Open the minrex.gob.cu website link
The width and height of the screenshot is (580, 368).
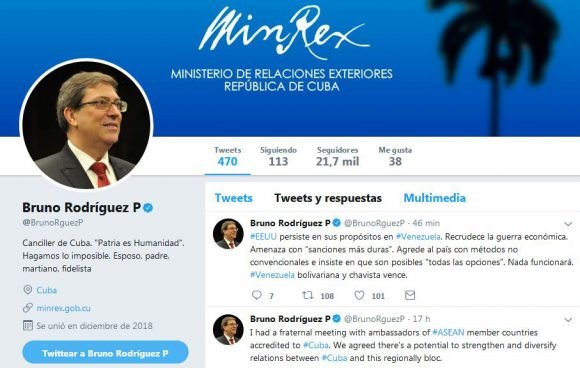point(63,308)
